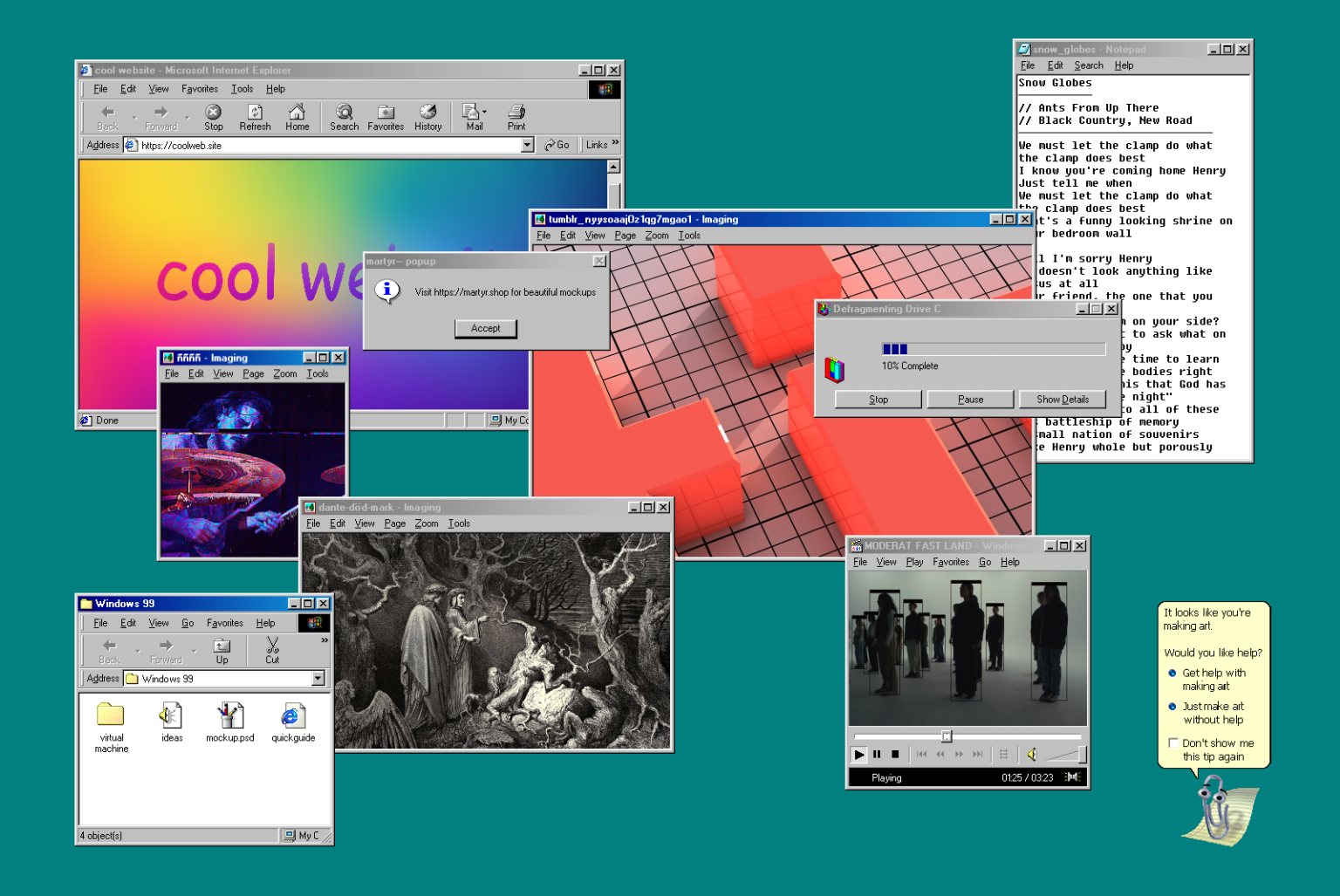The image size is (1340, 896).
Task: Click the Search icon in the browser toolbar
Action: 345,116
